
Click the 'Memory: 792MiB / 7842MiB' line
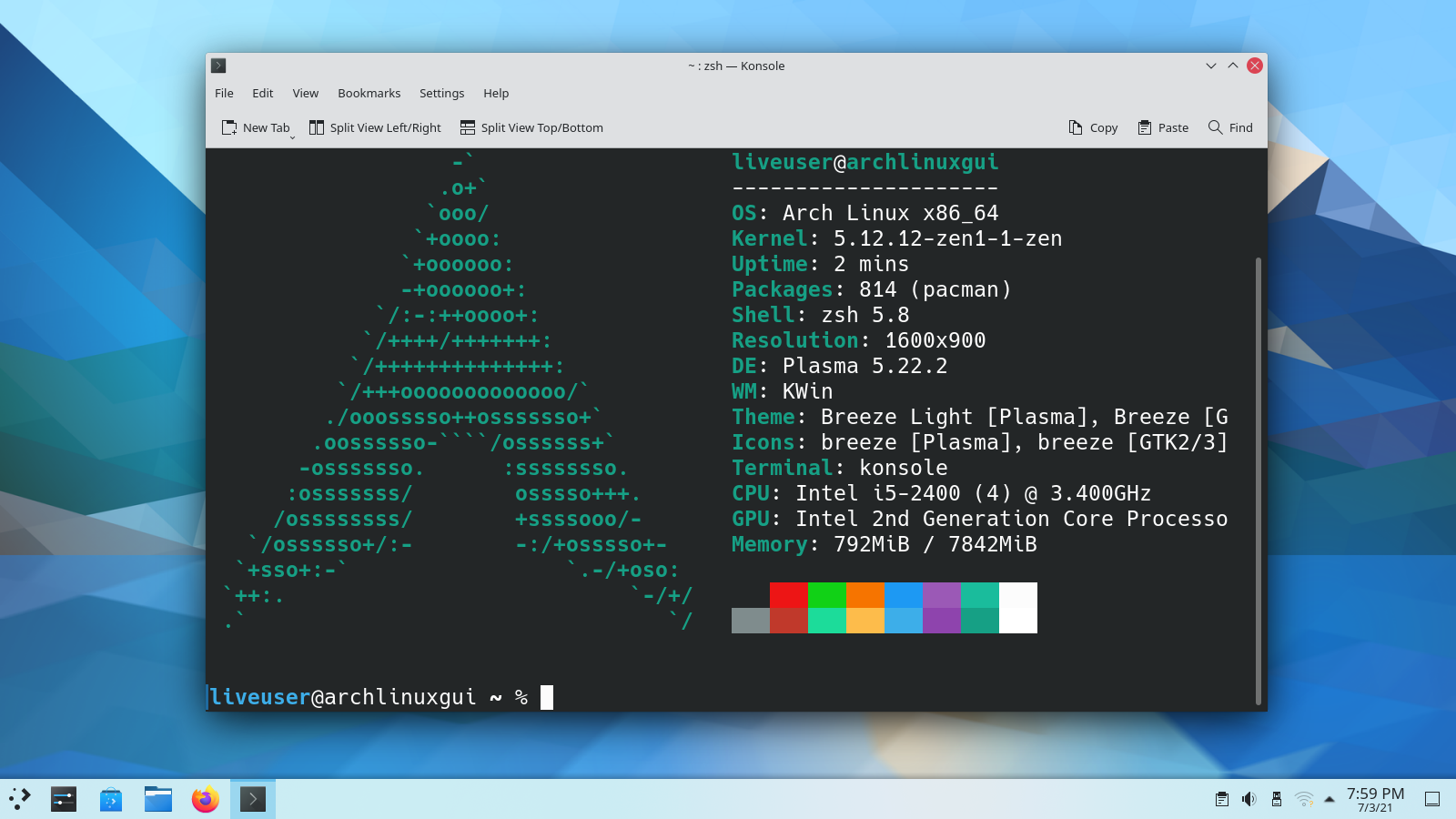(885, 544)
